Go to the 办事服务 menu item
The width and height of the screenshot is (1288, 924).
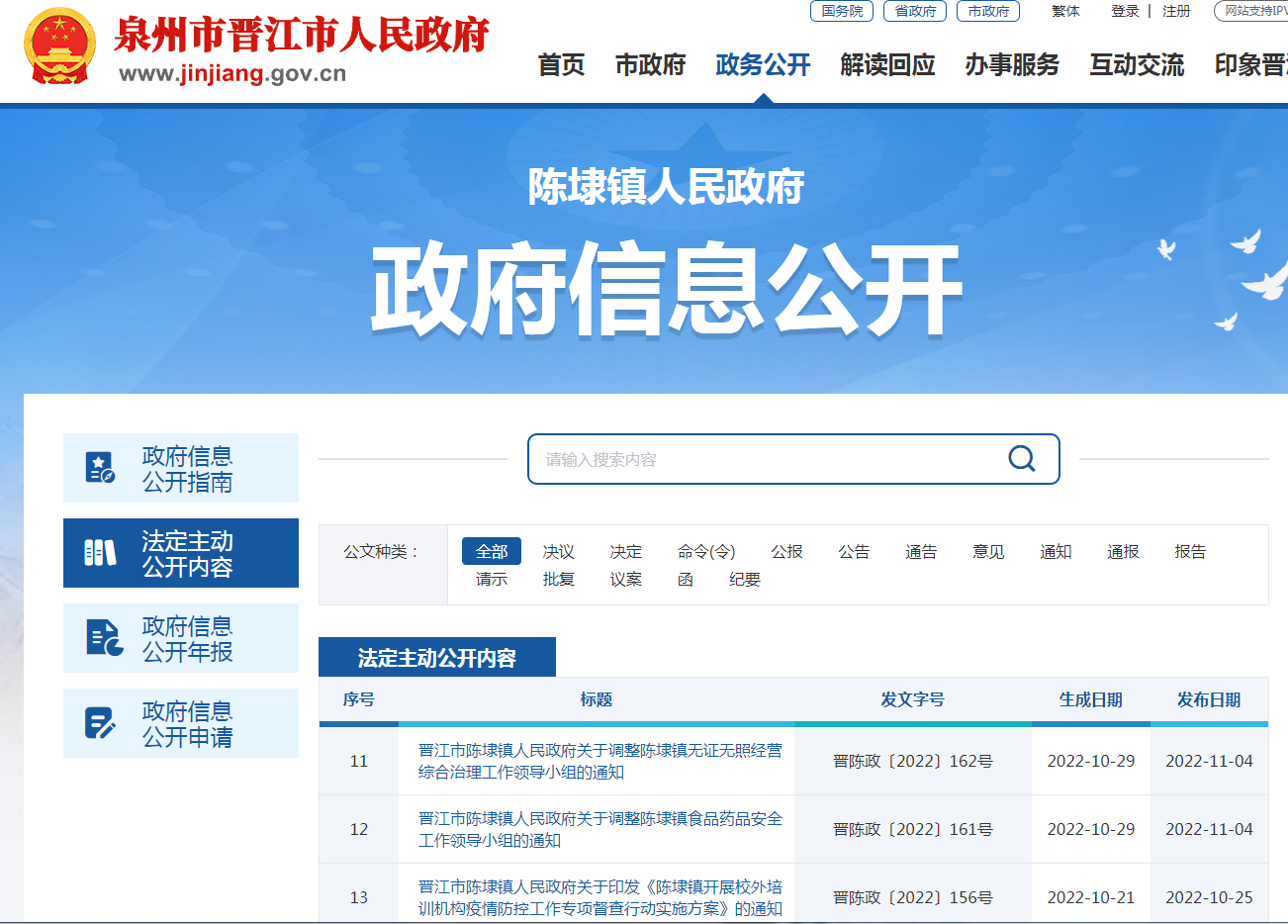[x=1012, y=65]
